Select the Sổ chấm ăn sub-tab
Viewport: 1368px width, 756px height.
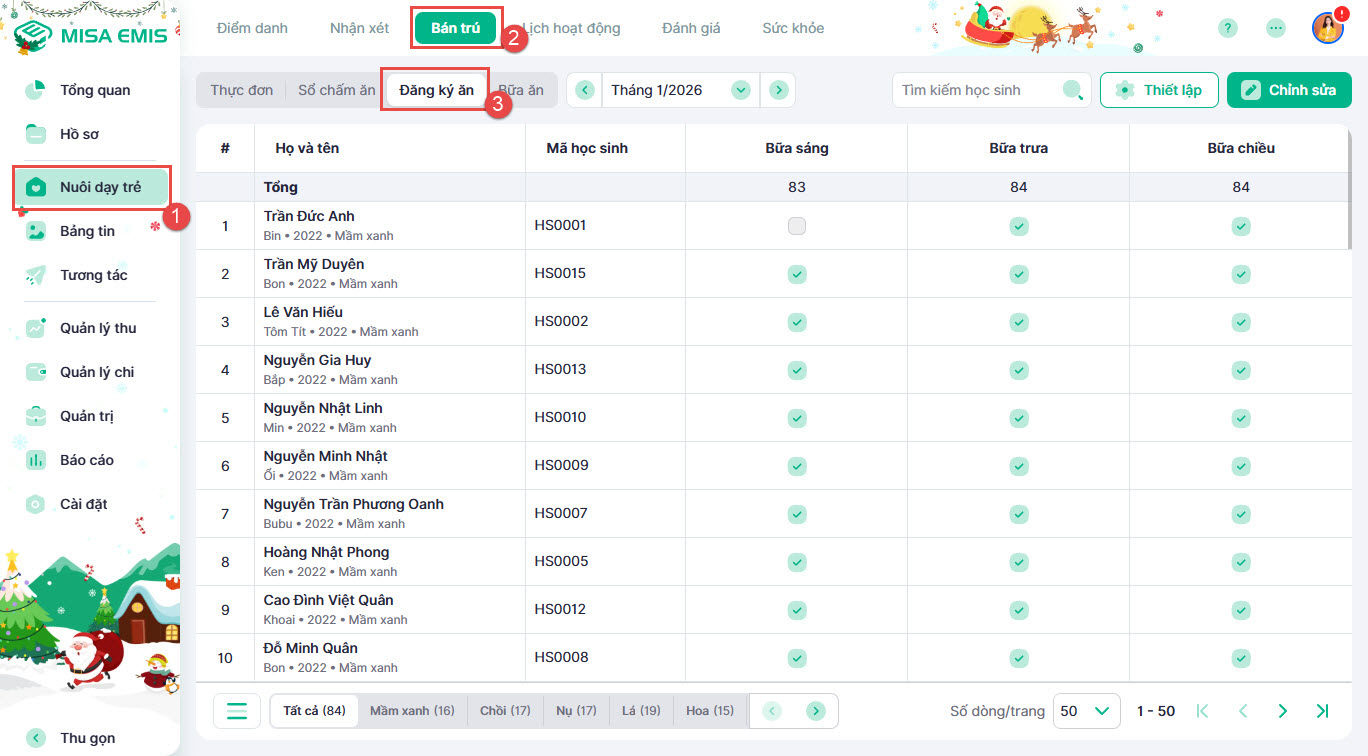[x=337, y=90]
